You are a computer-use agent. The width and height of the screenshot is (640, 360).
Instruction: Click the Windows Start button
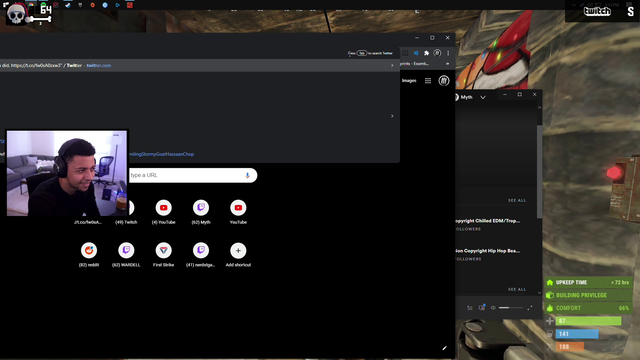pos(6,5)
